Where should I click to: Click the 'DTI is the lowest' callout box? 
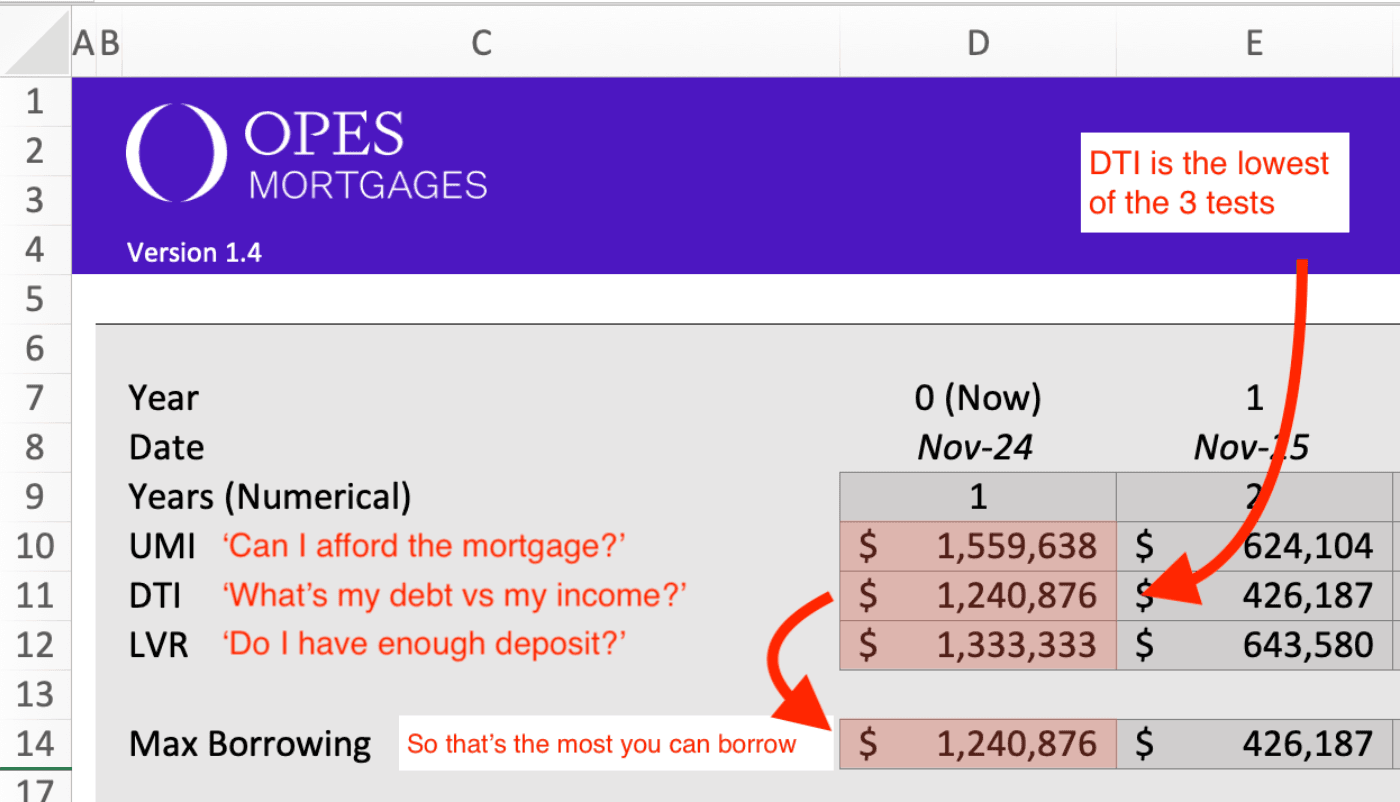click(1213, 183)
